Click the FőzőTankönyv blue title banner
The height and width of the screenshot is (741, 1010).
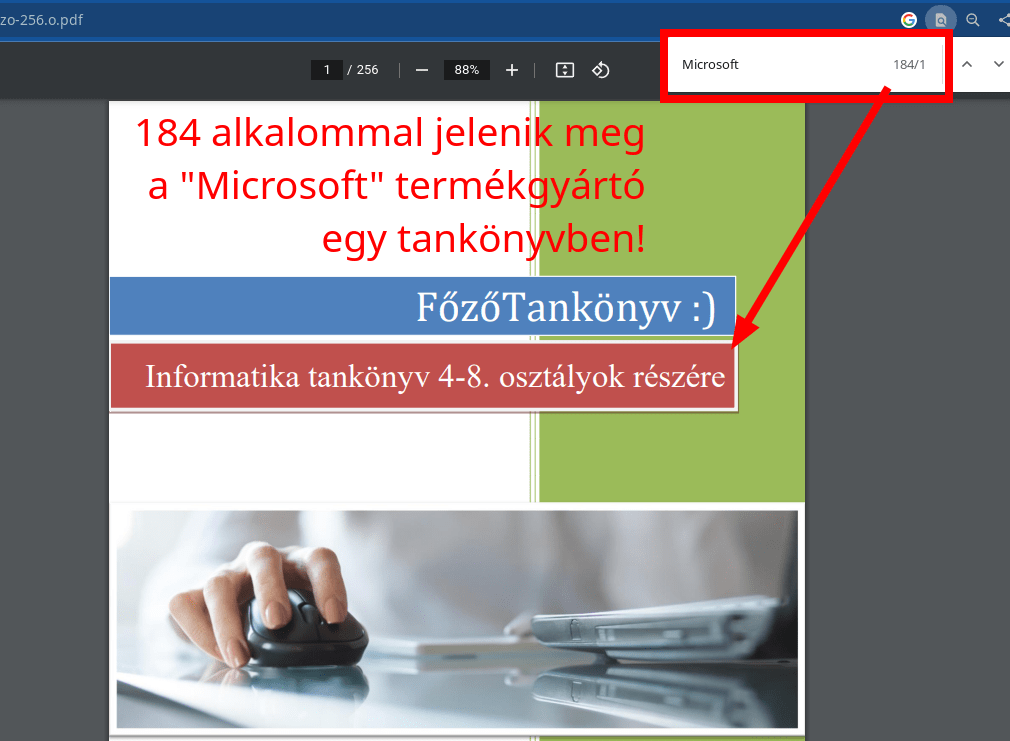pos(422,306)
